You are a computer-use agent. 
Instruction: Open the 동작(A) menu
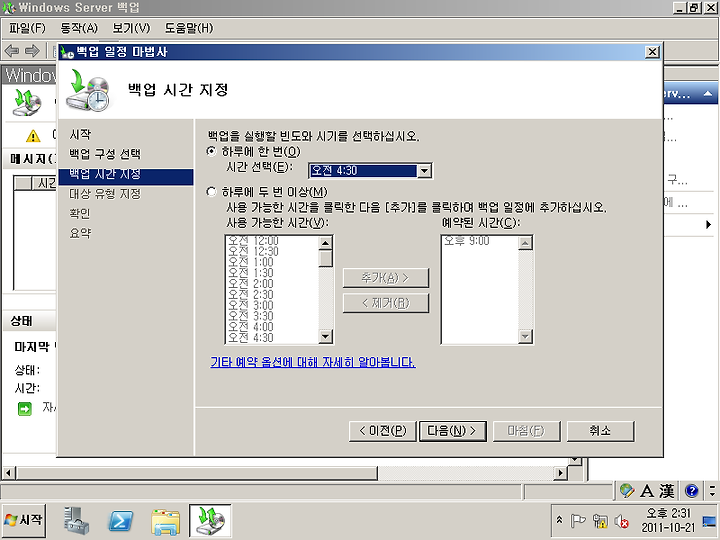point(79,28)
